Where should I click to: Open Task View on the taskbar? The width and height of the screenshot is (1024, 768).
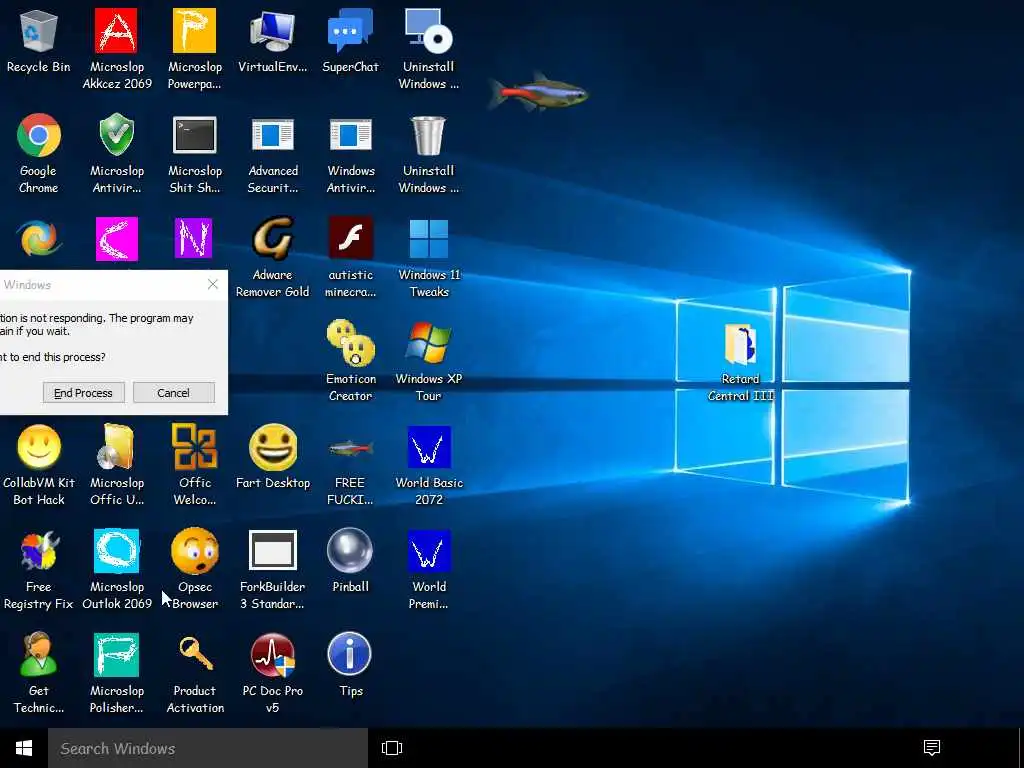point(392,748)
